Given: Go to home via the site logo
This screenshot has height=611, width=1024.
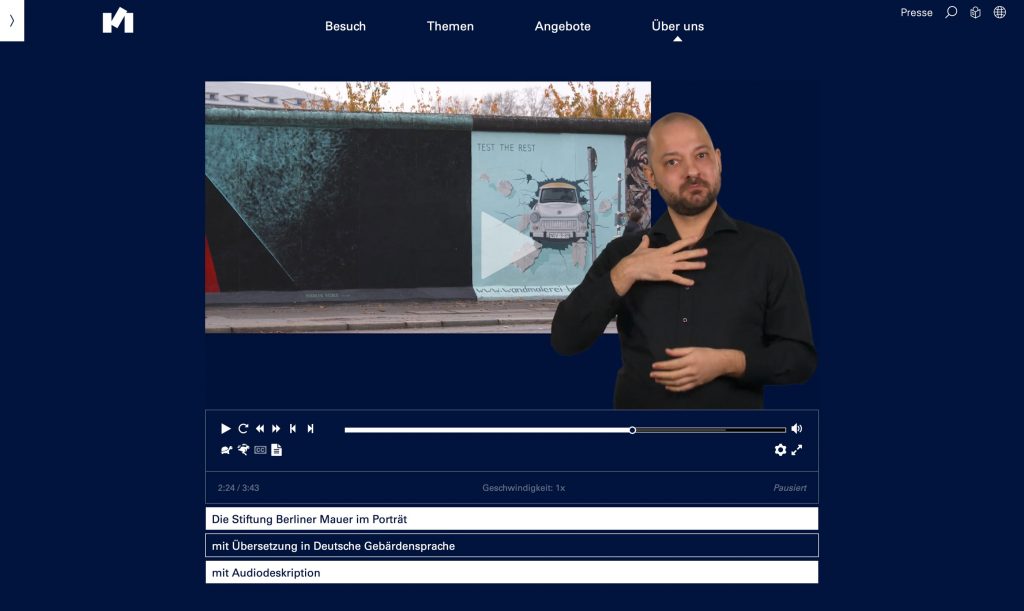Looking at the screenshot, I should pyautogui.click(x=118, y=20).
